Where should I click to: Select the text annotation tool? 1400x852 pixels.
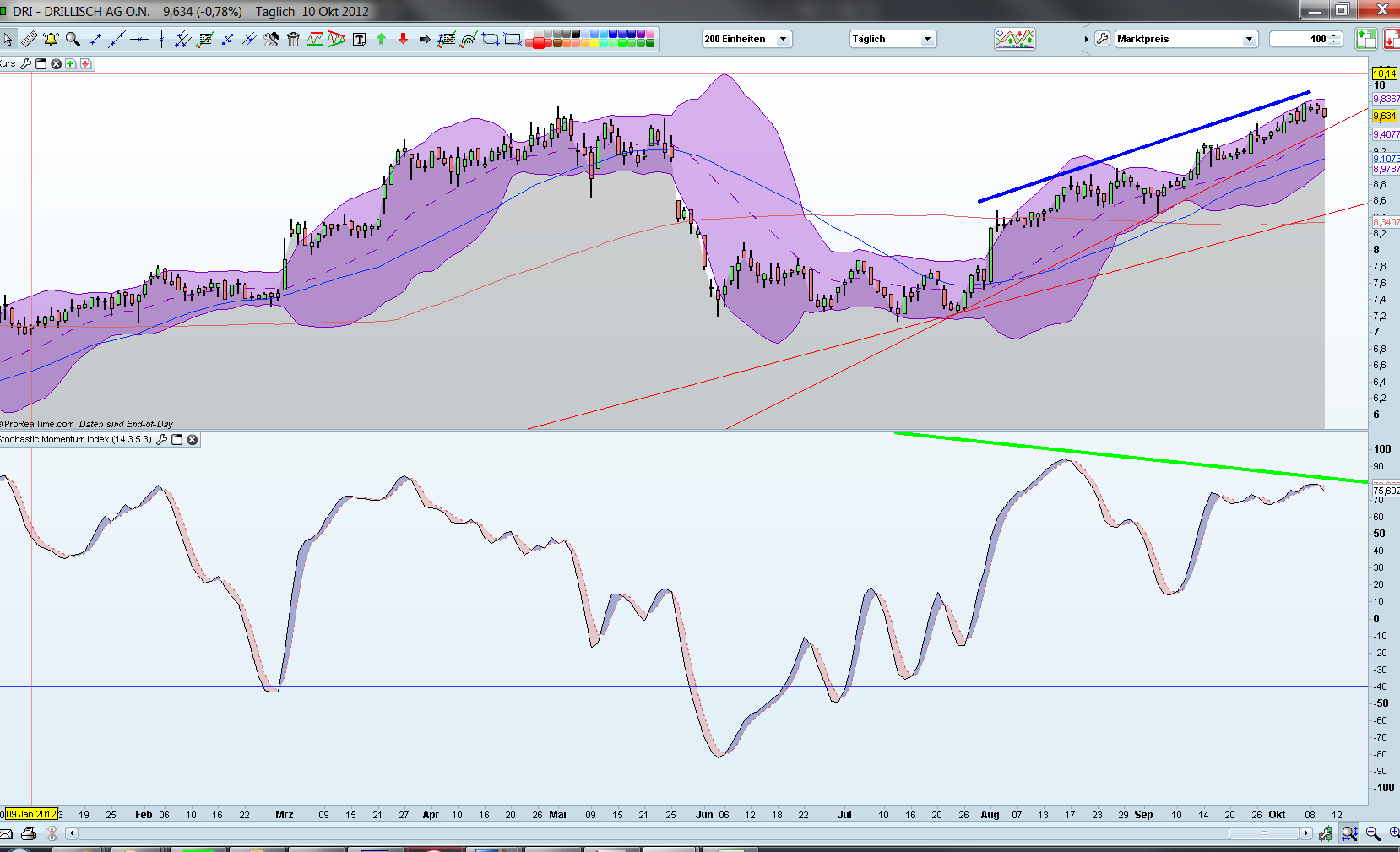pos(359,39)
